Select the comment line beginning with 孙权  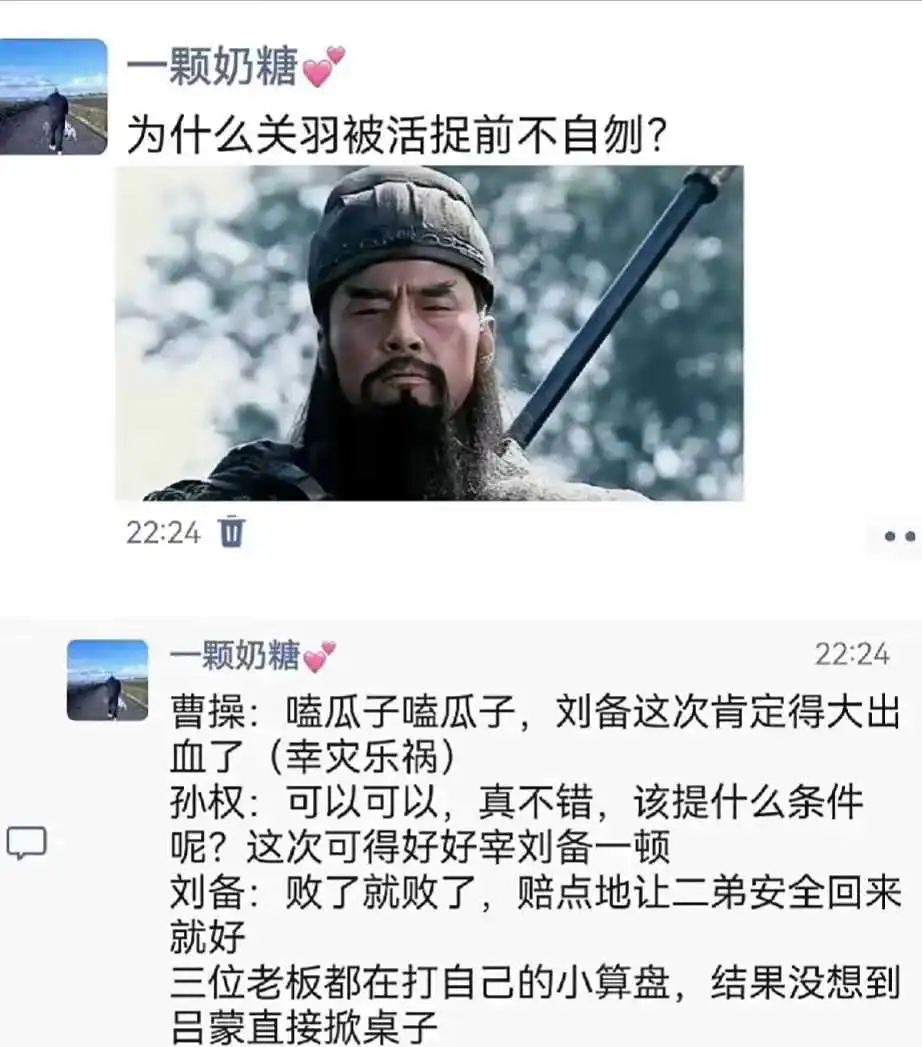pyautogui.click(x=517, y=825)
